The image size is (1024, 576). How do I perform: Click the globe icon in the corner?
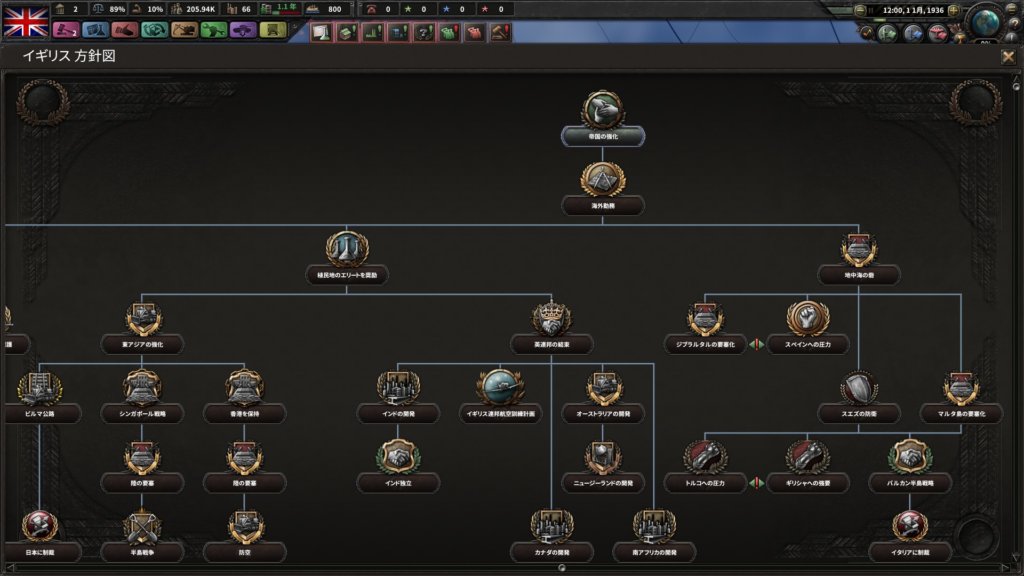(x=985, y=23)
